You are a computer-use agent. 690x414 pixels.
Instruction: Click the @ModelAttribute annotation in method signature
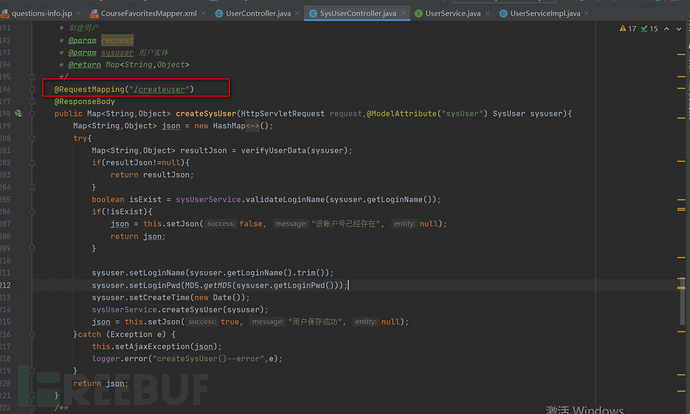click(x=401, y=114)
